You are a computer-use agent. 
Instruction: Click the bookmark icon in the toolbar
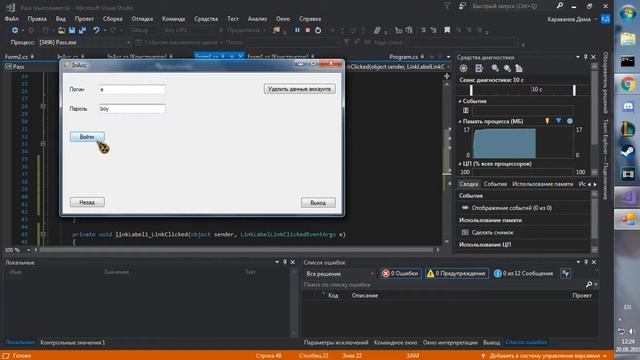[447, 30]
